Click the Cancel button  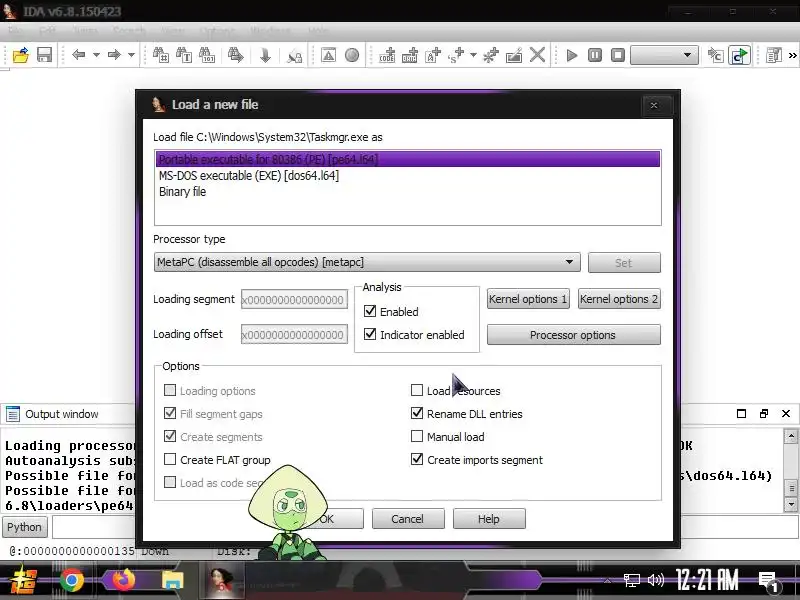coord(408,519)
